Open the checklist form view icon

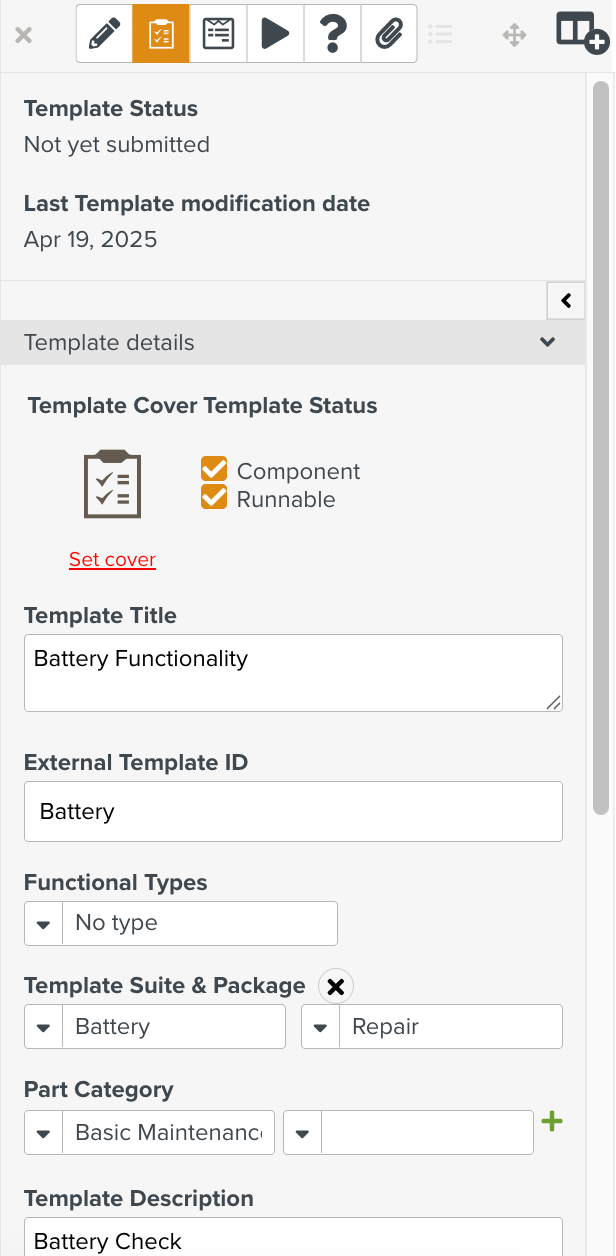(218, 34)
